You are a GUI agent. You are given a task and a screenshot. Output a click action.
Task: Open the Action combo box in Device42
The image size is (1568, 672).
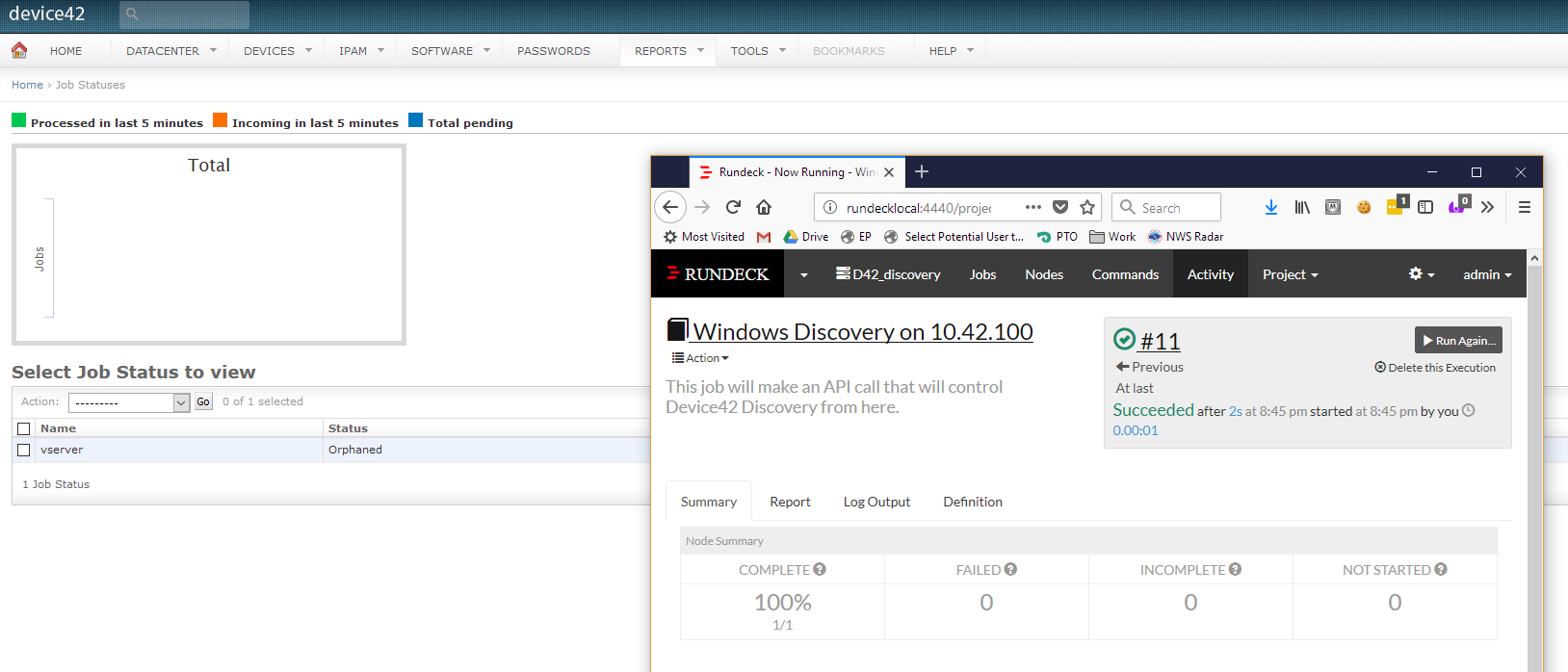tap(129, 402)
